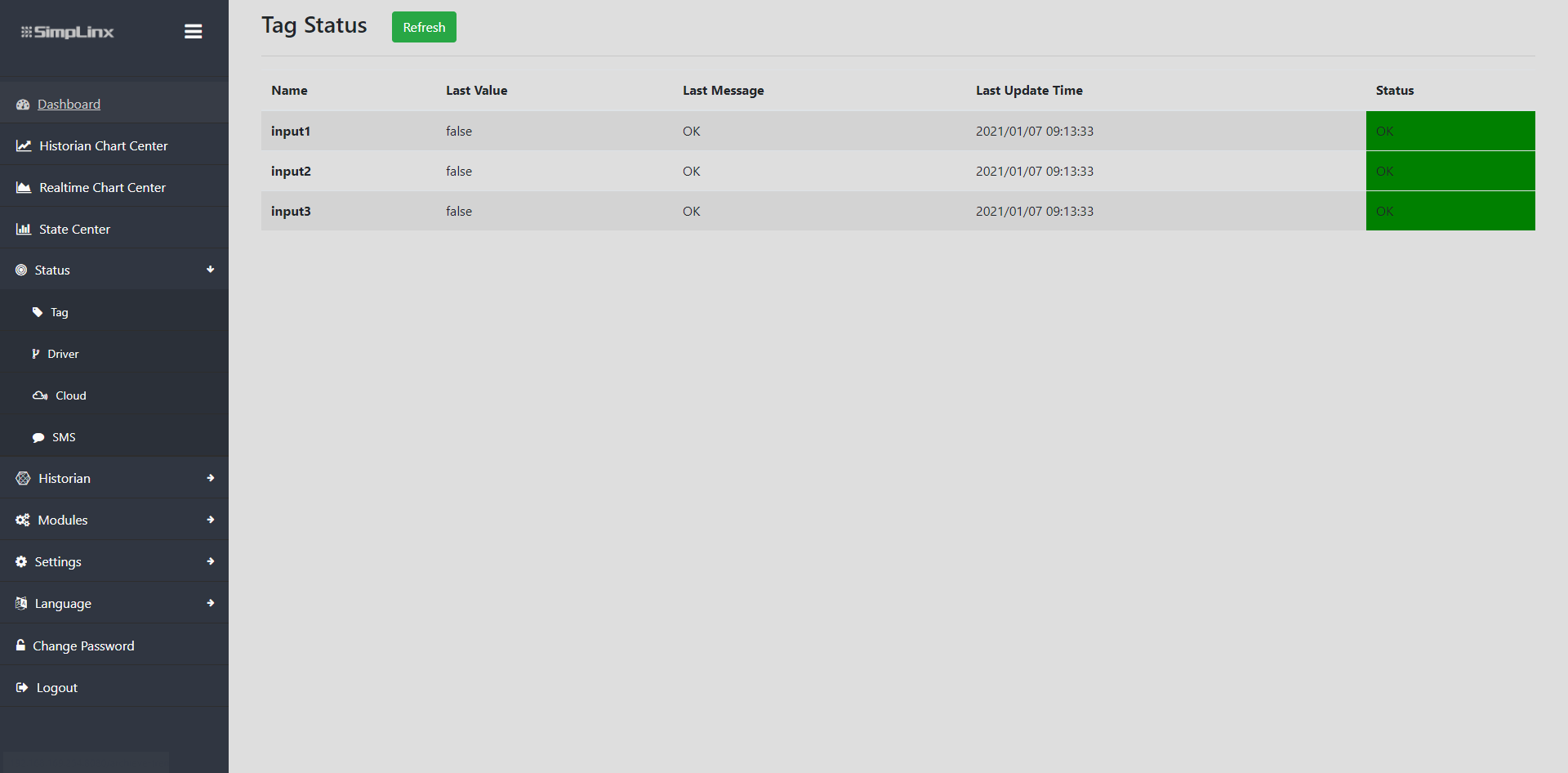
Task: Click input2's green OK status cell
Action: pyautogui.click(x=1450, y=171)
